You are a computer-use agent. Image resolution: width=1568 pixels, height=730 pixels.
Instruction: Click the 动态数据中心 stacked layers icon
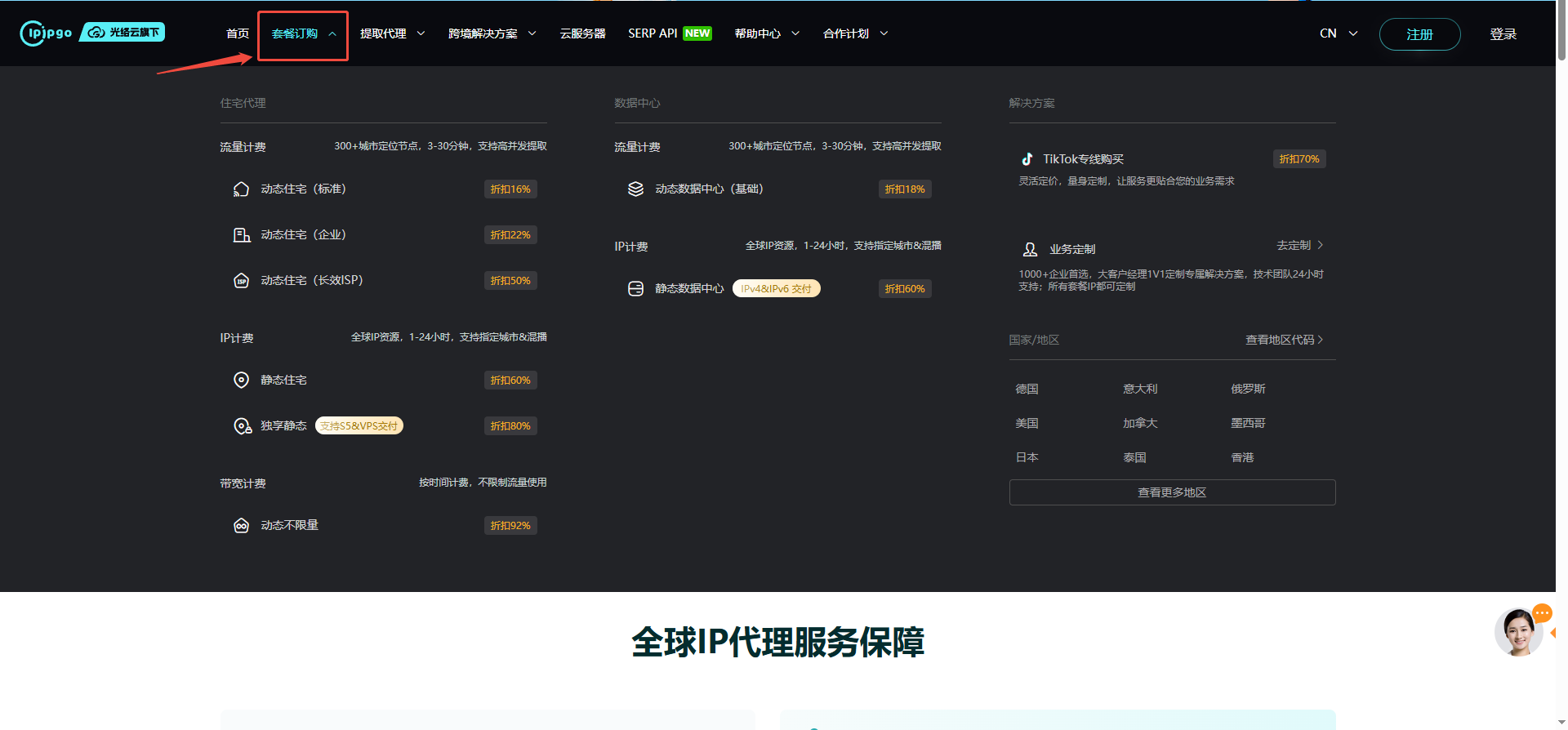click(x=635, y=189)
